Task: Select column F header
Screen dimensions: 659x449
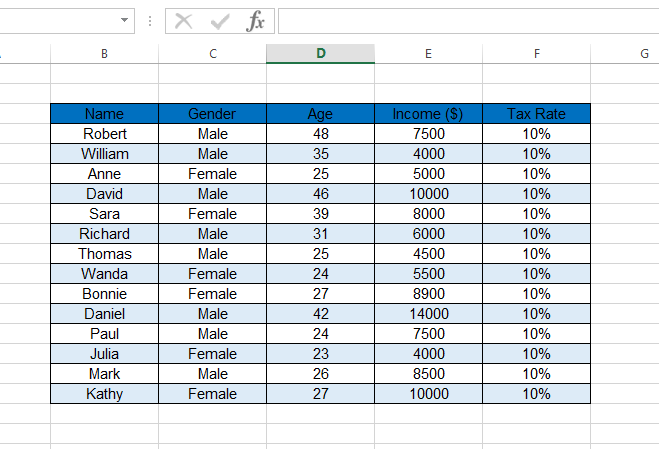Action: click(536, 53)
